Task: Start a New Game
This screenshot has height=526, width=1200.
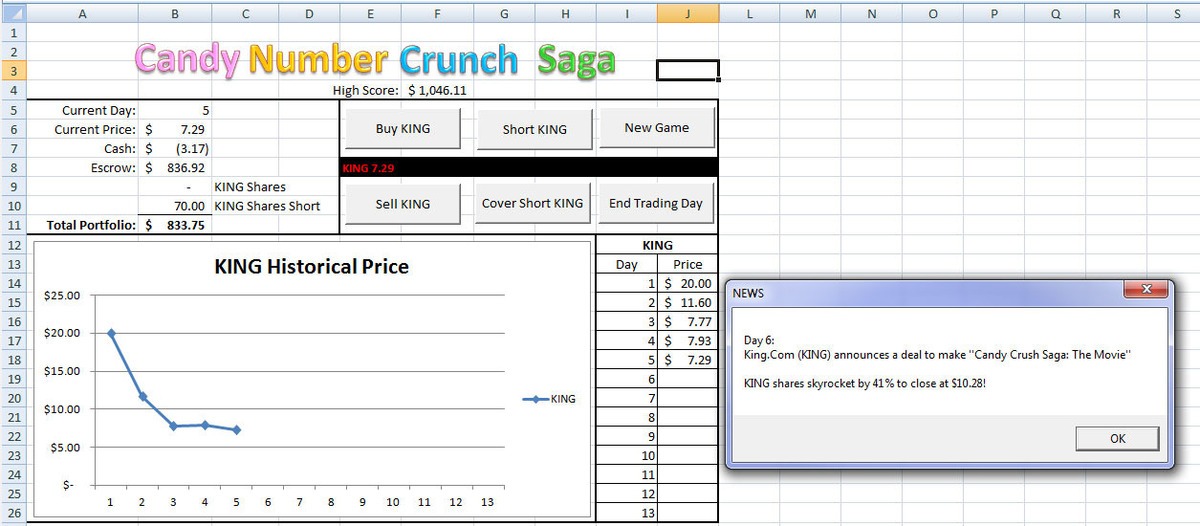Action: tap(656, 128)
